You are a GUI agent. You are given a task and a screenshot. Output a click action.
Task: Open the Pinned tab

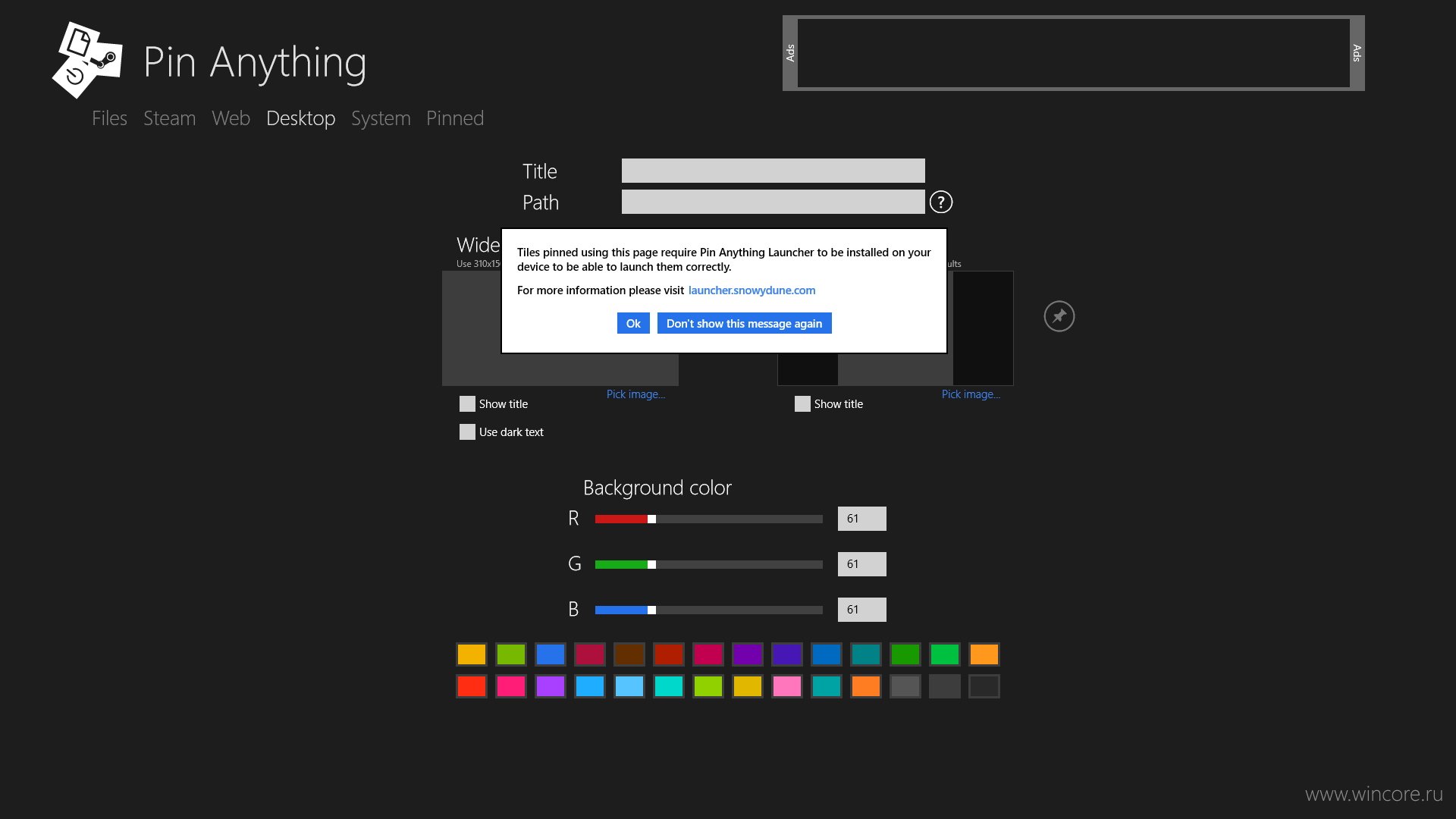455,118
